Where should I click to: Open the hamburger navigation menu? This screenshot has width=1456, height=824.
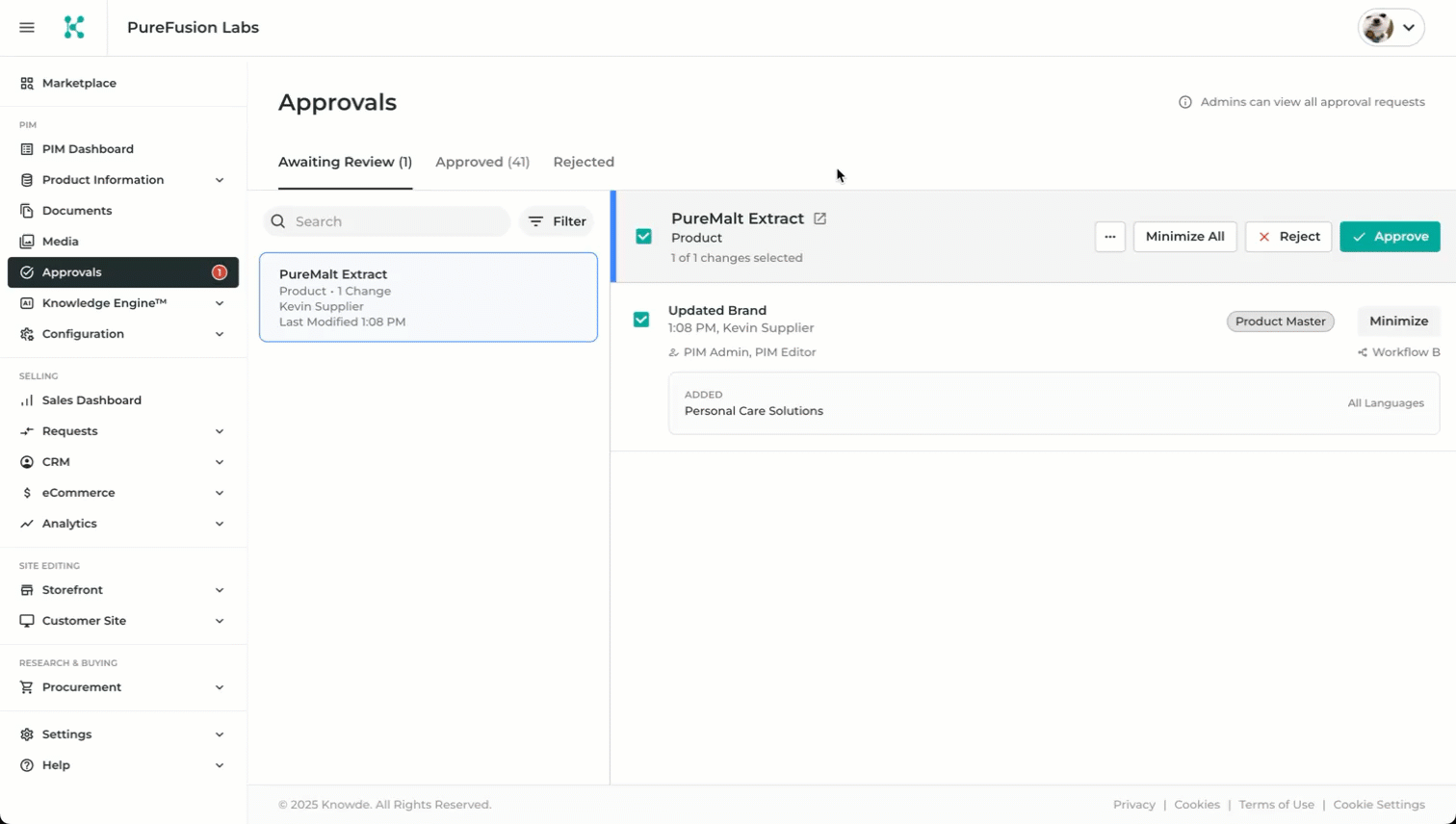pos(27,28)
